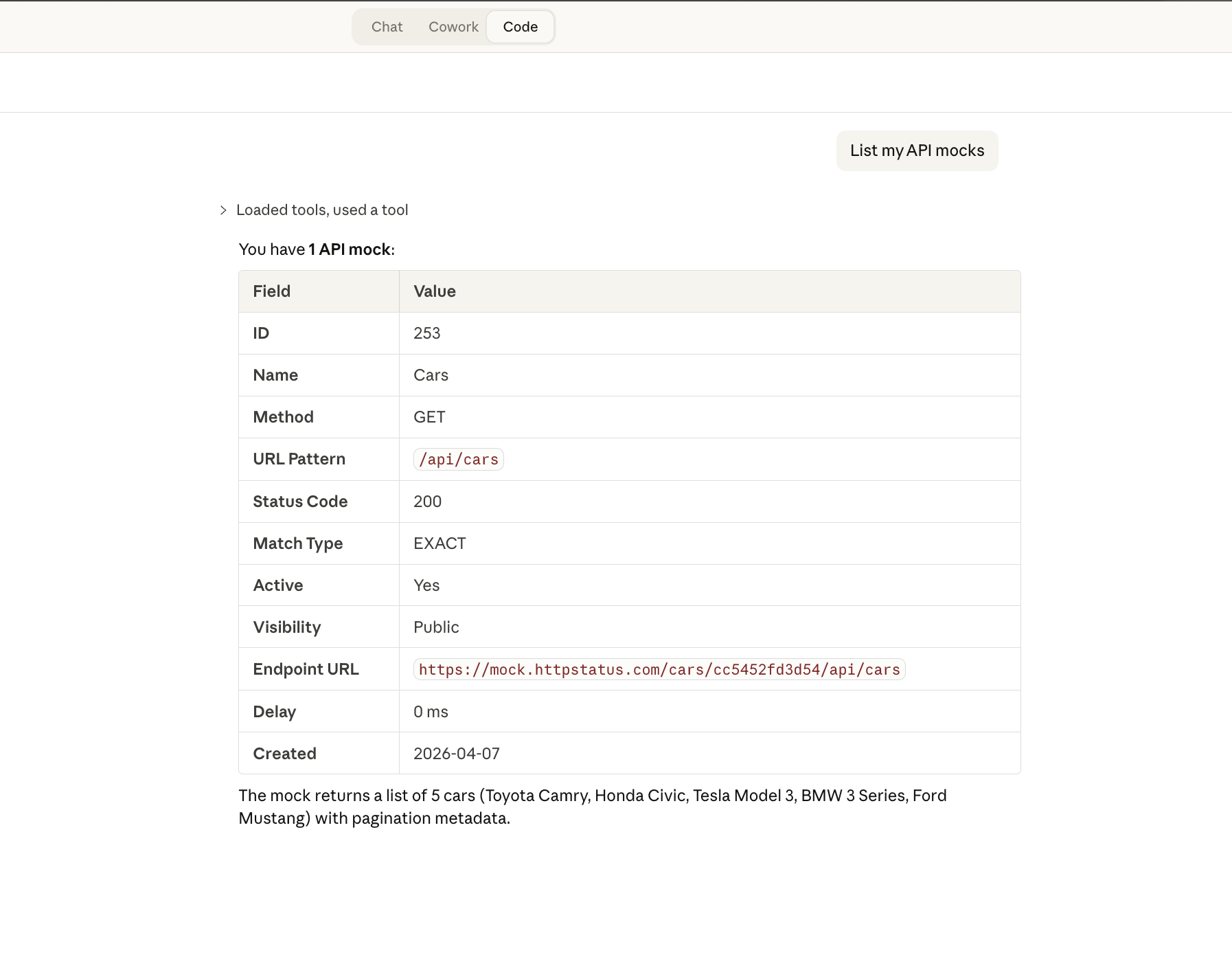Select the Code tab
The width and height of the screenshot is (1232, 955).
pos(520,26)
